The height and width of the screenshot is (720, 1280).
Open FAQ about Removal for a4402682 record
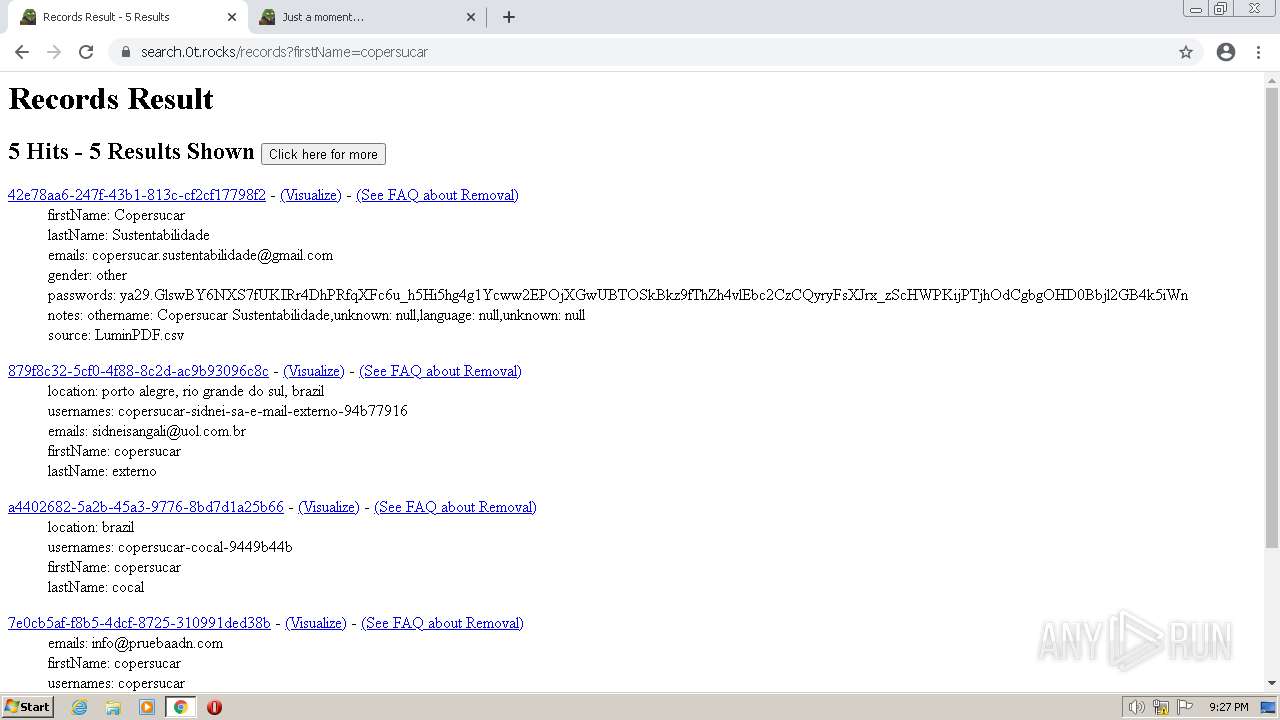[x=455, y=507]
